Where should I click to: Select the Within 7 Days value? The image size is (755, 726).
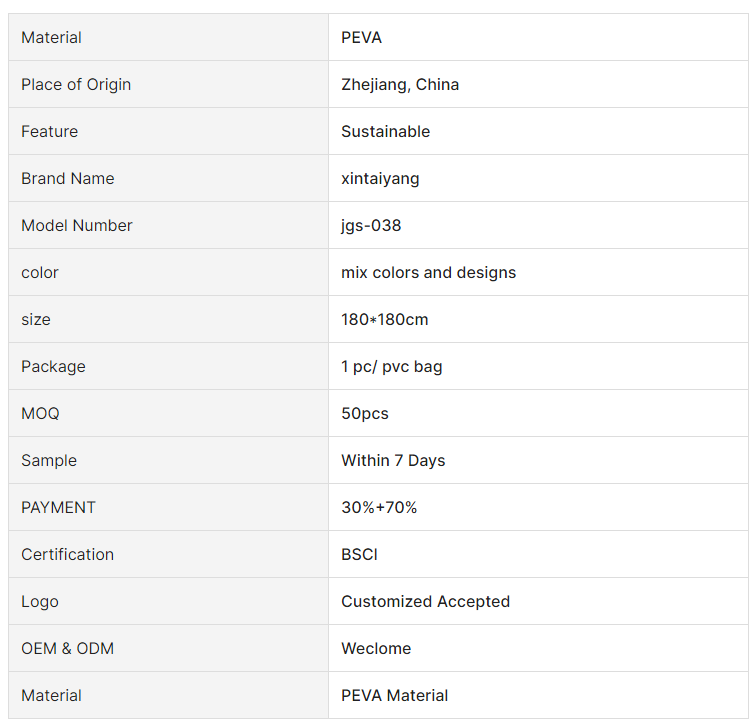(393, 461)
